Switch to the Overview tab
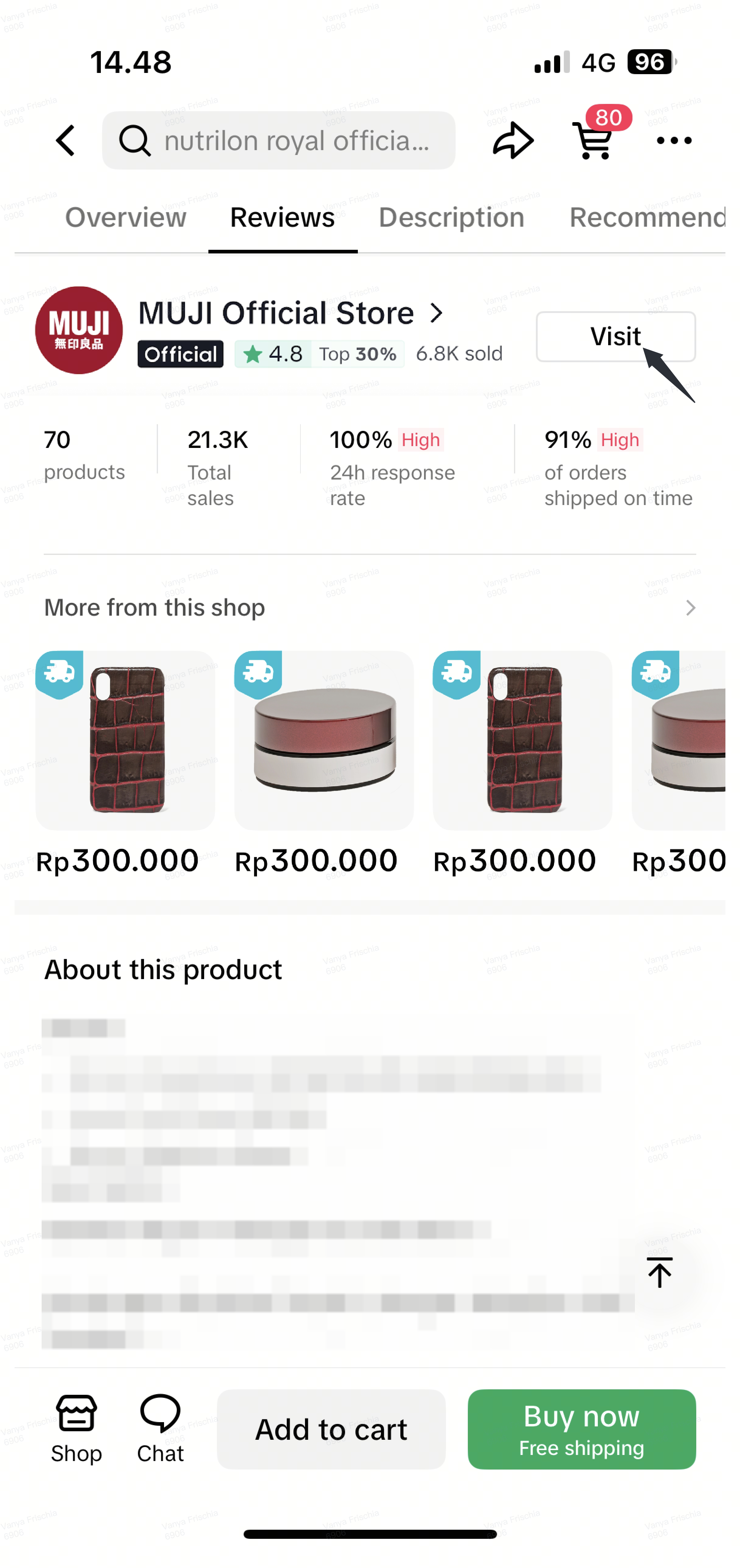The image size is (740, 1568). tap(125, 218)
